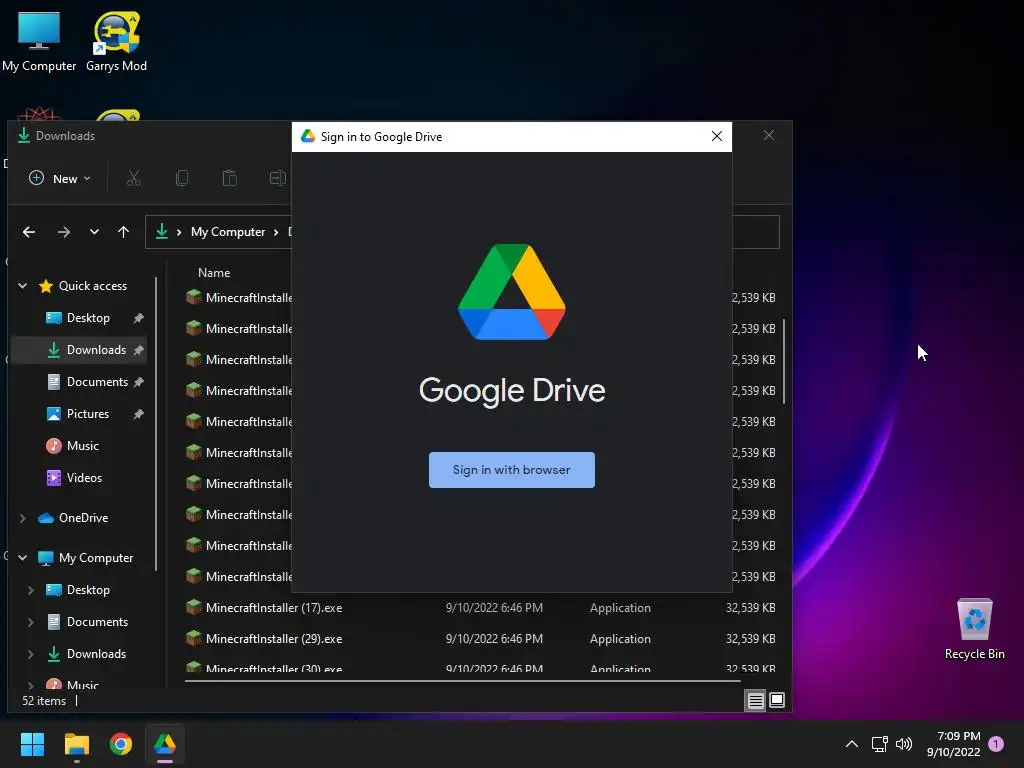Viewport: 1024px width, 768px height.
Task: Open My Computer desktop icon
Action: coord(39,42)
